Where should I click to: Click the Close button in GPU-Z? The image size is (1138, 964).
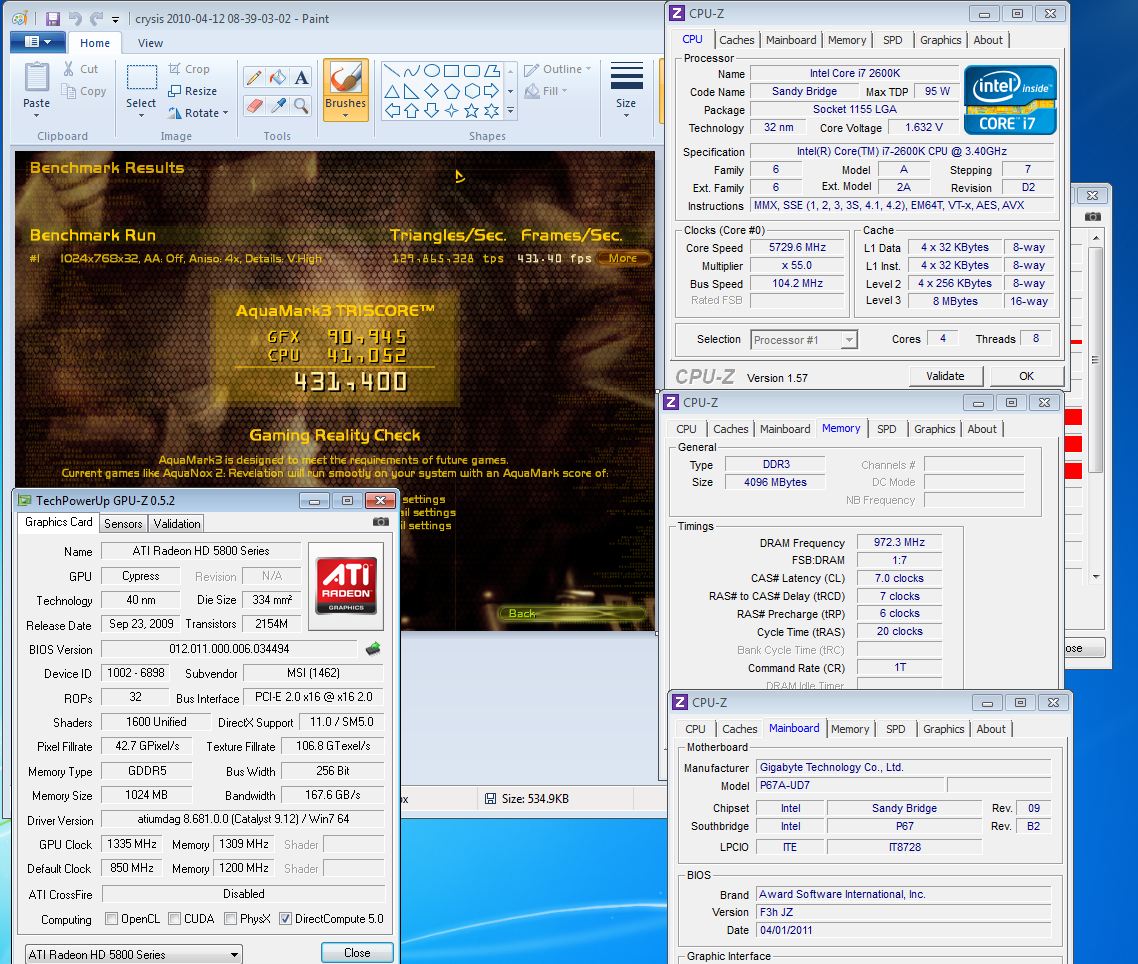click(x=357, y=952)
